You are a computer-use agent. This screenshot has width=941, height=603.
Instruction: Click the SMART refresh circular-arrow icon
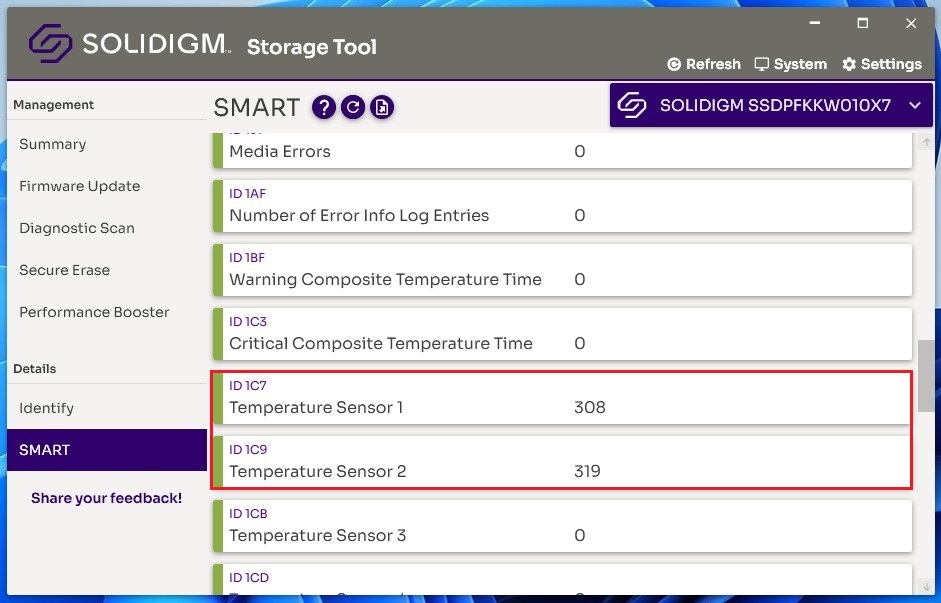point(353,107)
